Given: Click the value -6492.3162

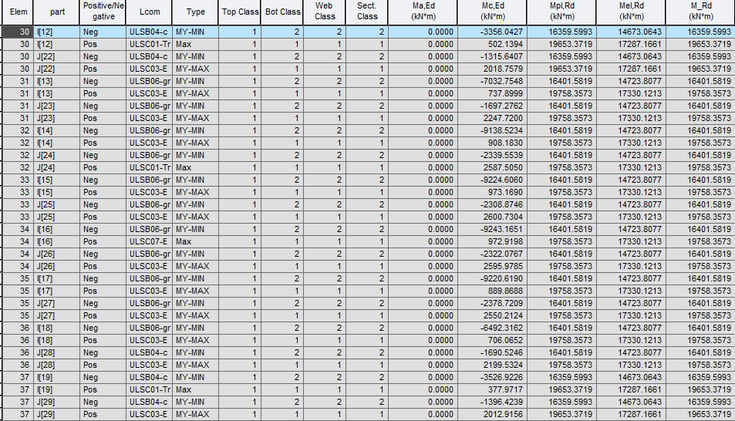Looking at the screenshot, I should (492, 328).
